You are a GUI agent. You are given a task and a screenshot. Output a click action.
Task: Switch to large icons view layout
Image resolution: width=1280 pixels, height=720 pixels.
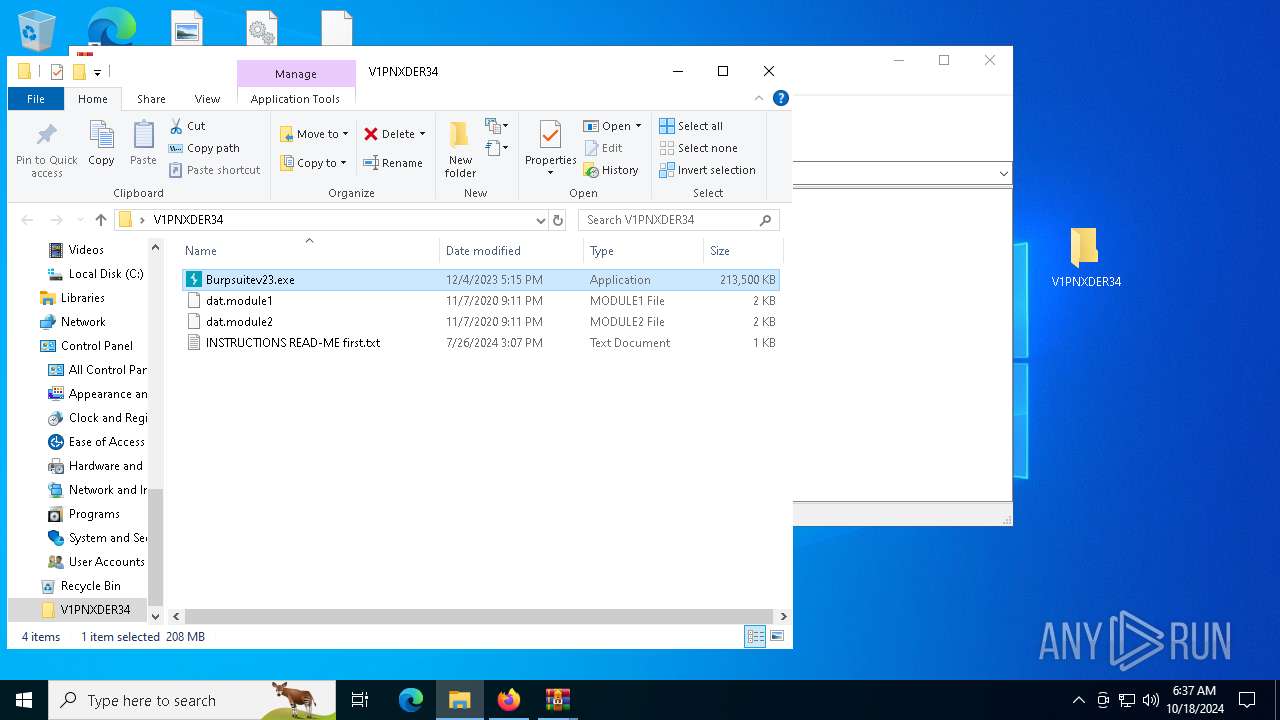click(776, 636)
